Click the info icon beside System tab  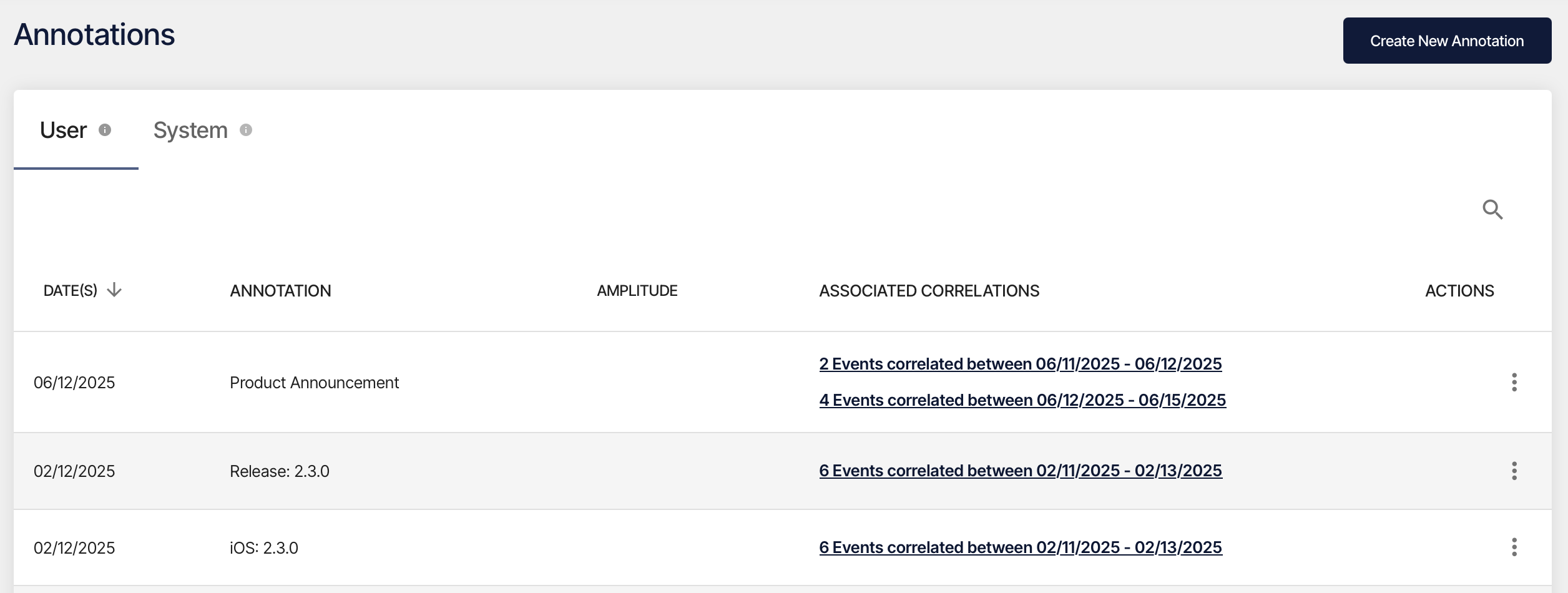(246, 130)
